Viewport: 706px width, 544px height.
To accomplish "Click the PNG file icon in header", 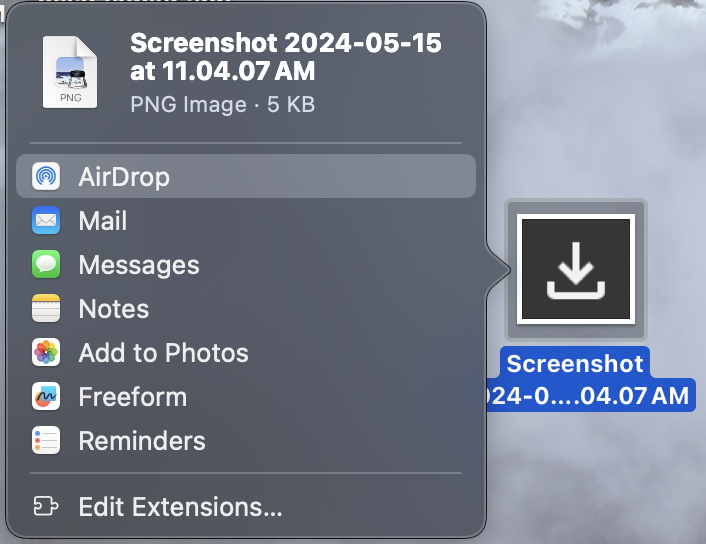I will coord(69,72).
